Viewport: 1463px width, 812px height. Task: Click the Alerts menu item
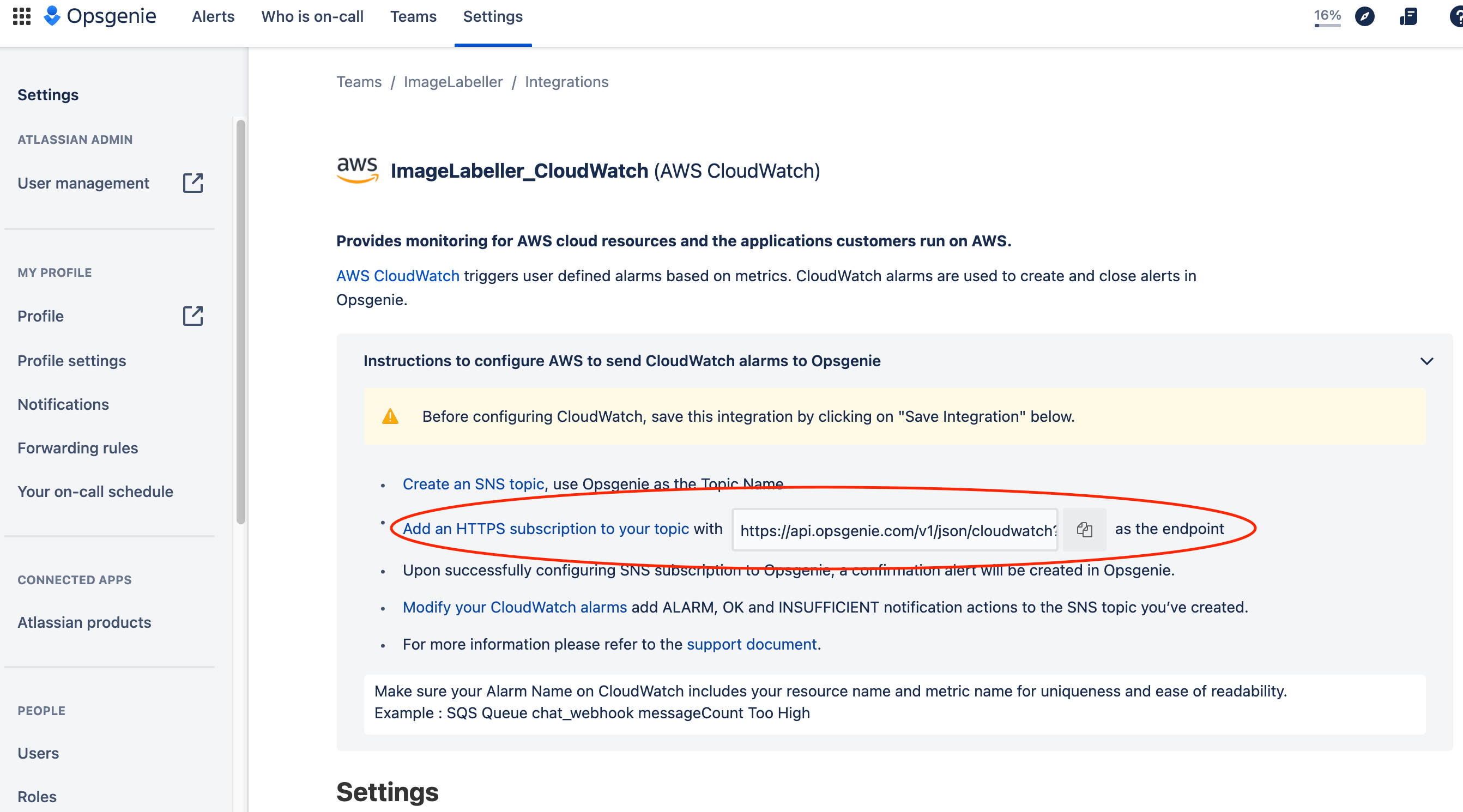pyautogui.click(x=212, y=16)
